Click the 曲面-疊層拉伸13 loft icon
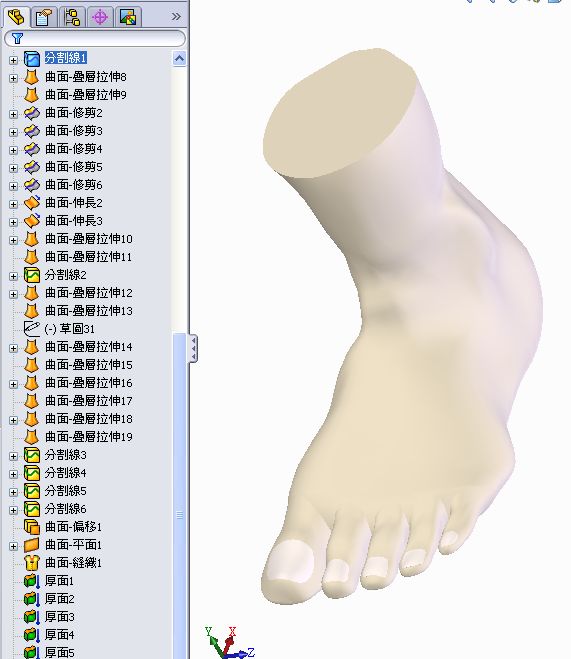The height and width of the screenshot is (659, 571). click(x=32, y=311)
